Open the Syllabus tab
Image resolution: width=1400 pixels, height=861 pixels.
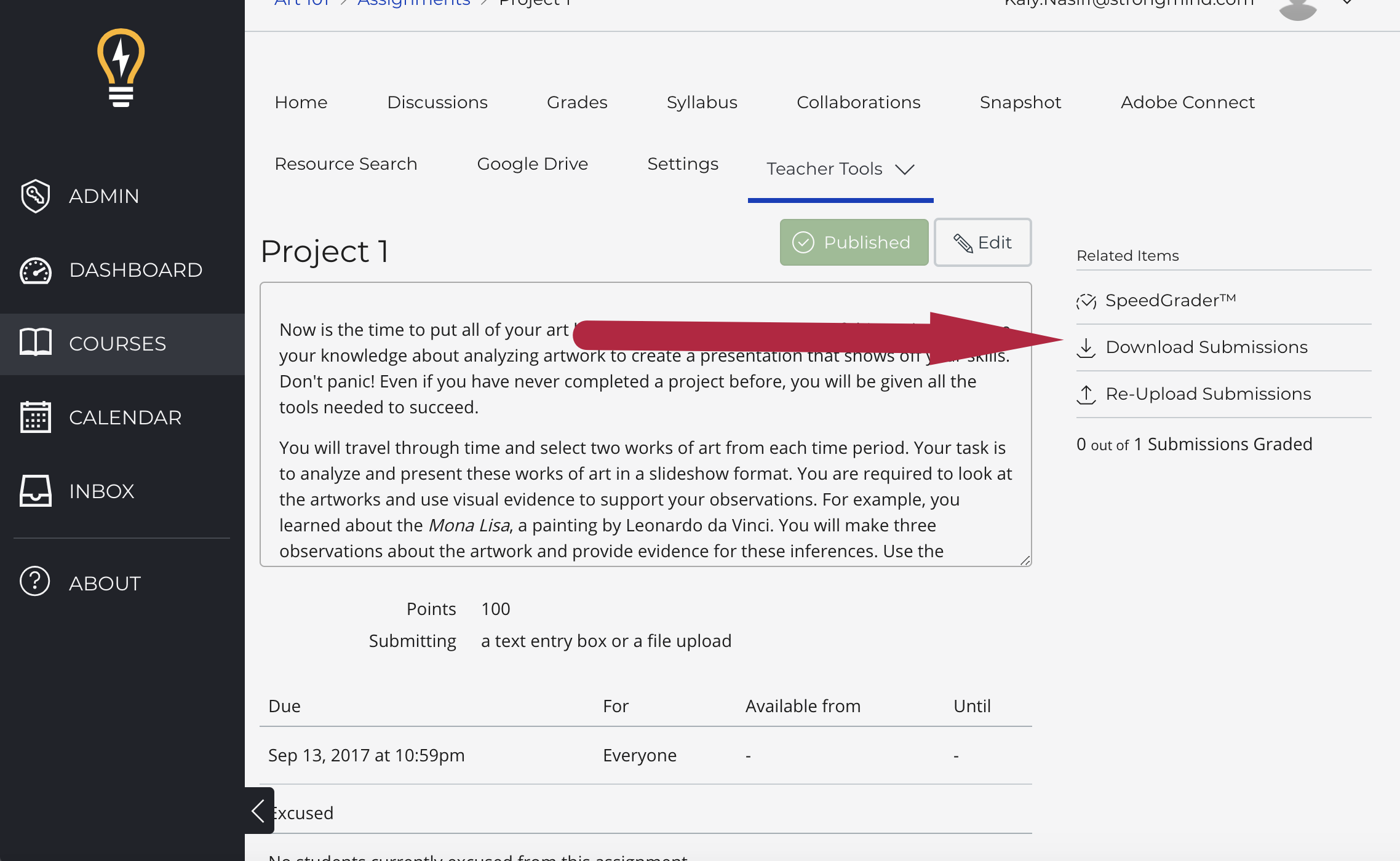(x=702, y=102)
